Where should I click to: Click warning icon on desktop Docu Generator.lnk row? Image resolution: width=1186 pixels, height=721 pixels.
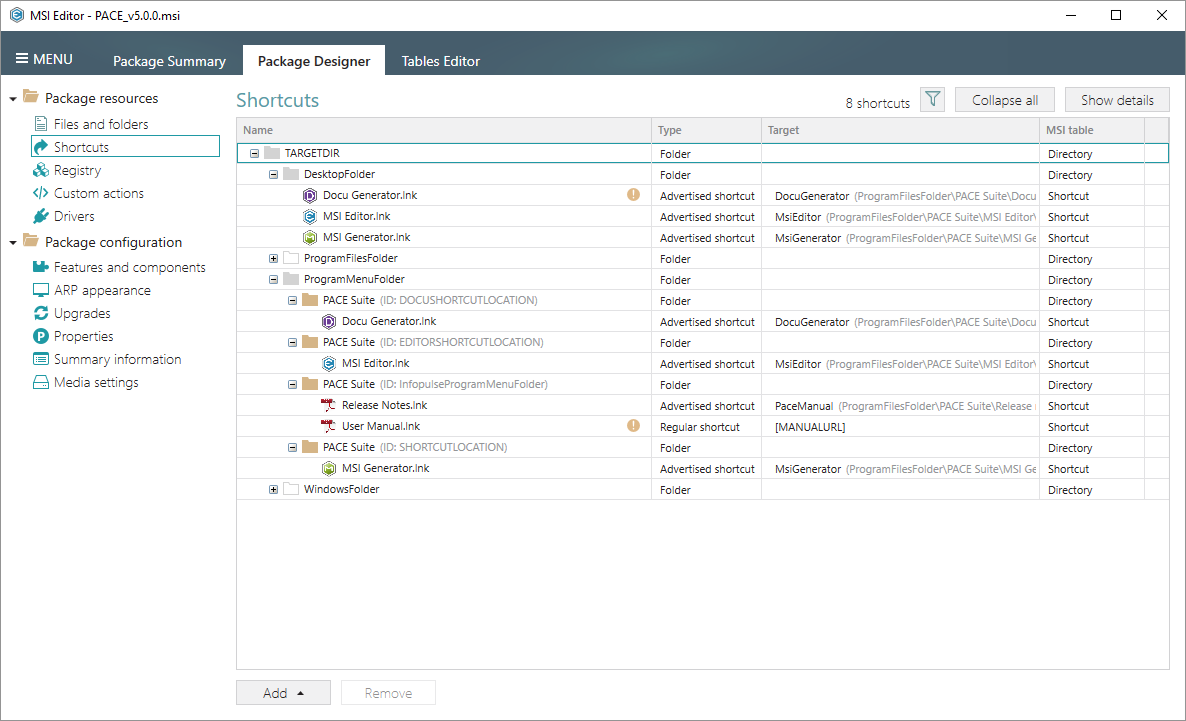(x=633, y=195)
